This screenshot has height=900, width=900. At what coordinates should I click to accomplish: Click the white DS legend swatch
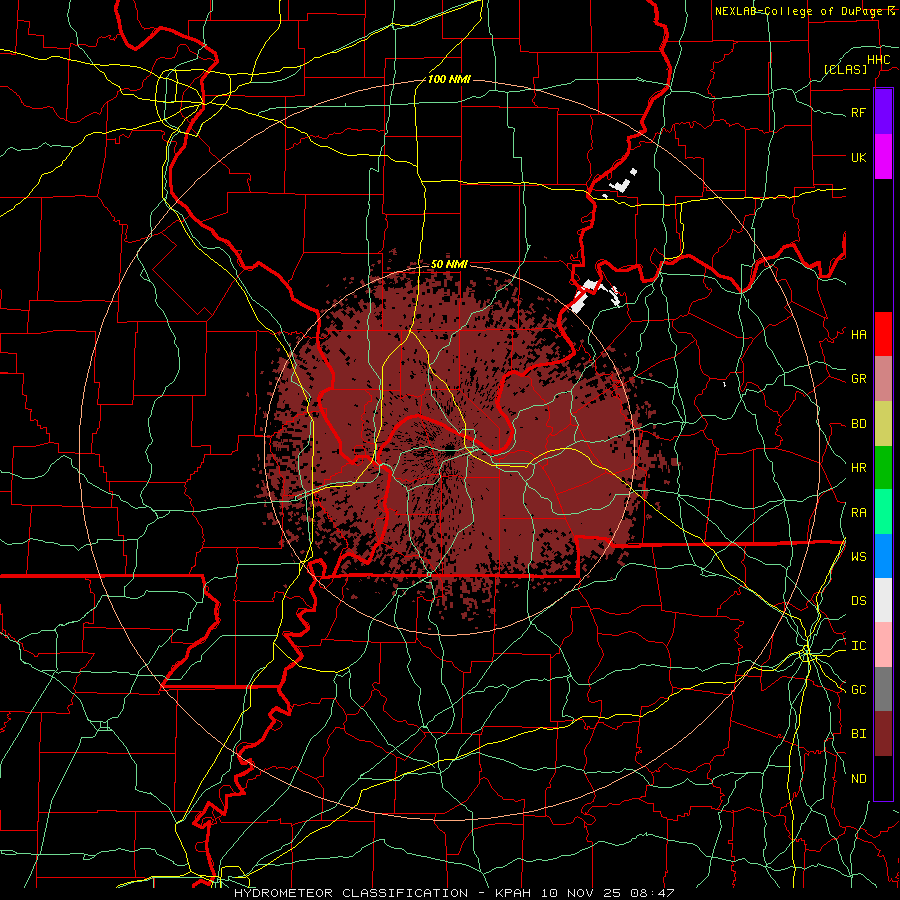coord(883,600)
